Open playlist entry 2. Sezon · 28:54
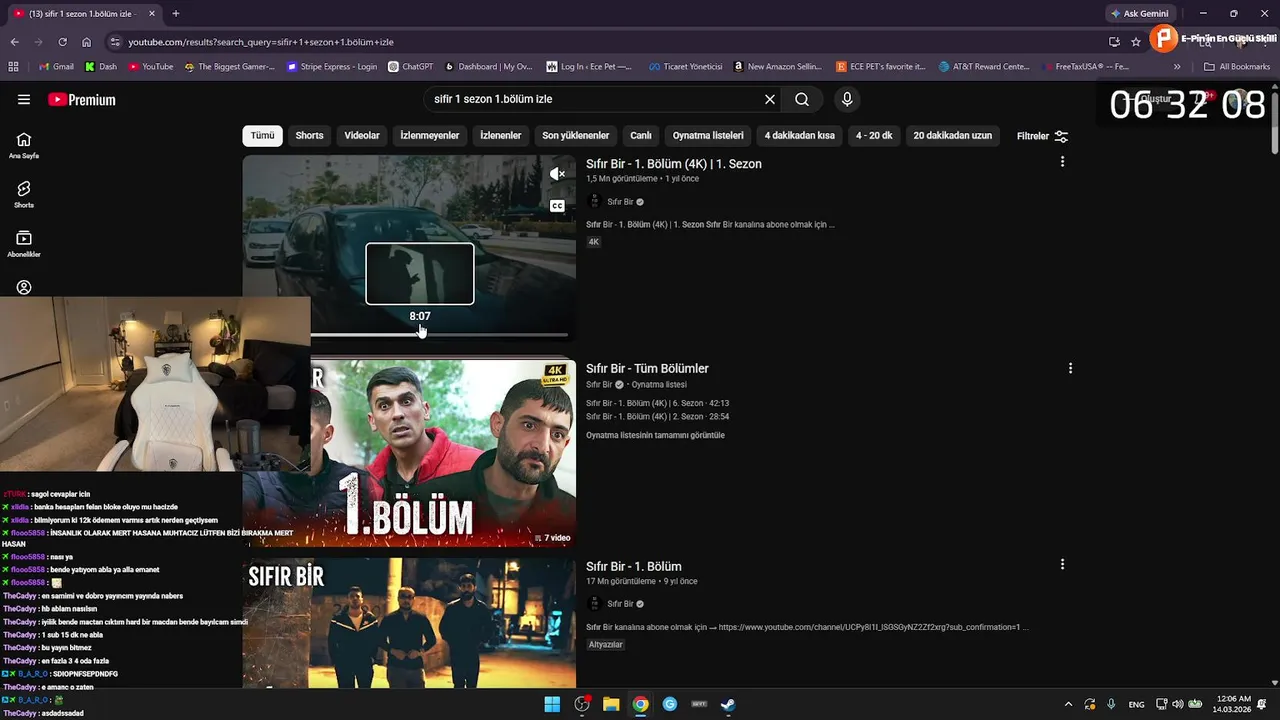Viewport: 1280px width, 720px height. 658,416
